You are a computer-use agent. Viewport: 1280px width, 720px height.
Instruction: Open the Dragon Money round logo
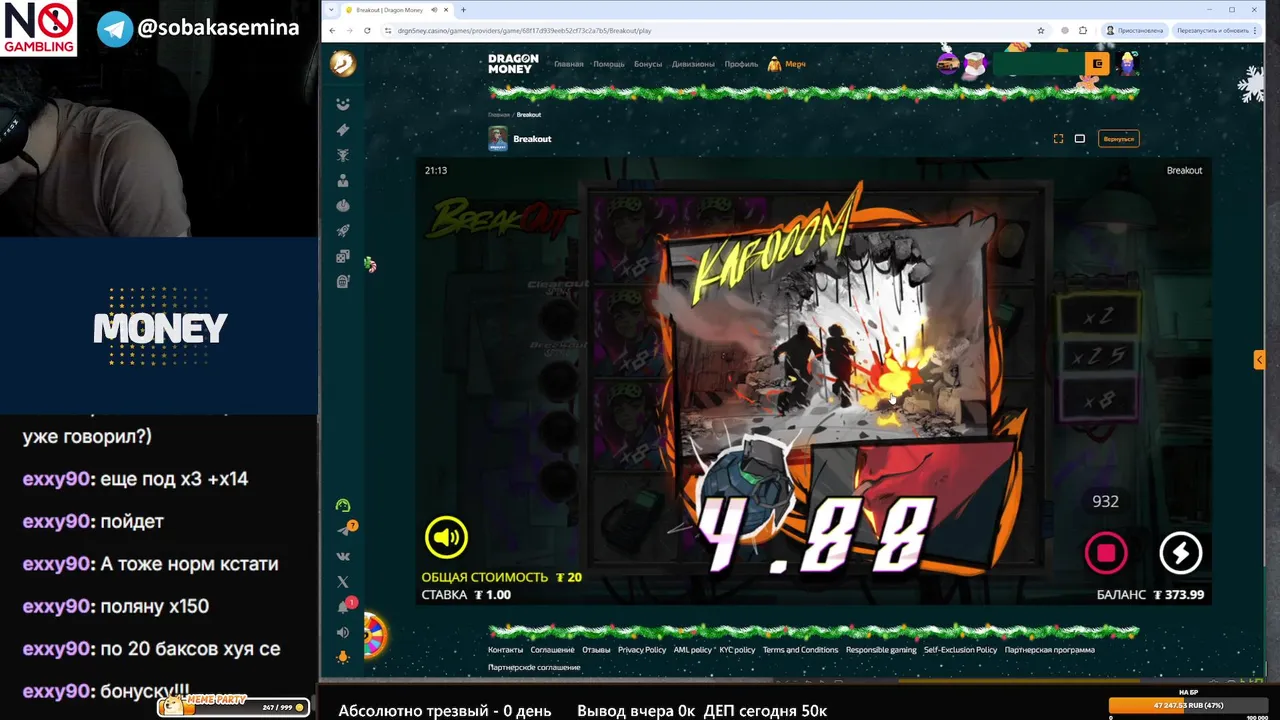coord(343,63)
